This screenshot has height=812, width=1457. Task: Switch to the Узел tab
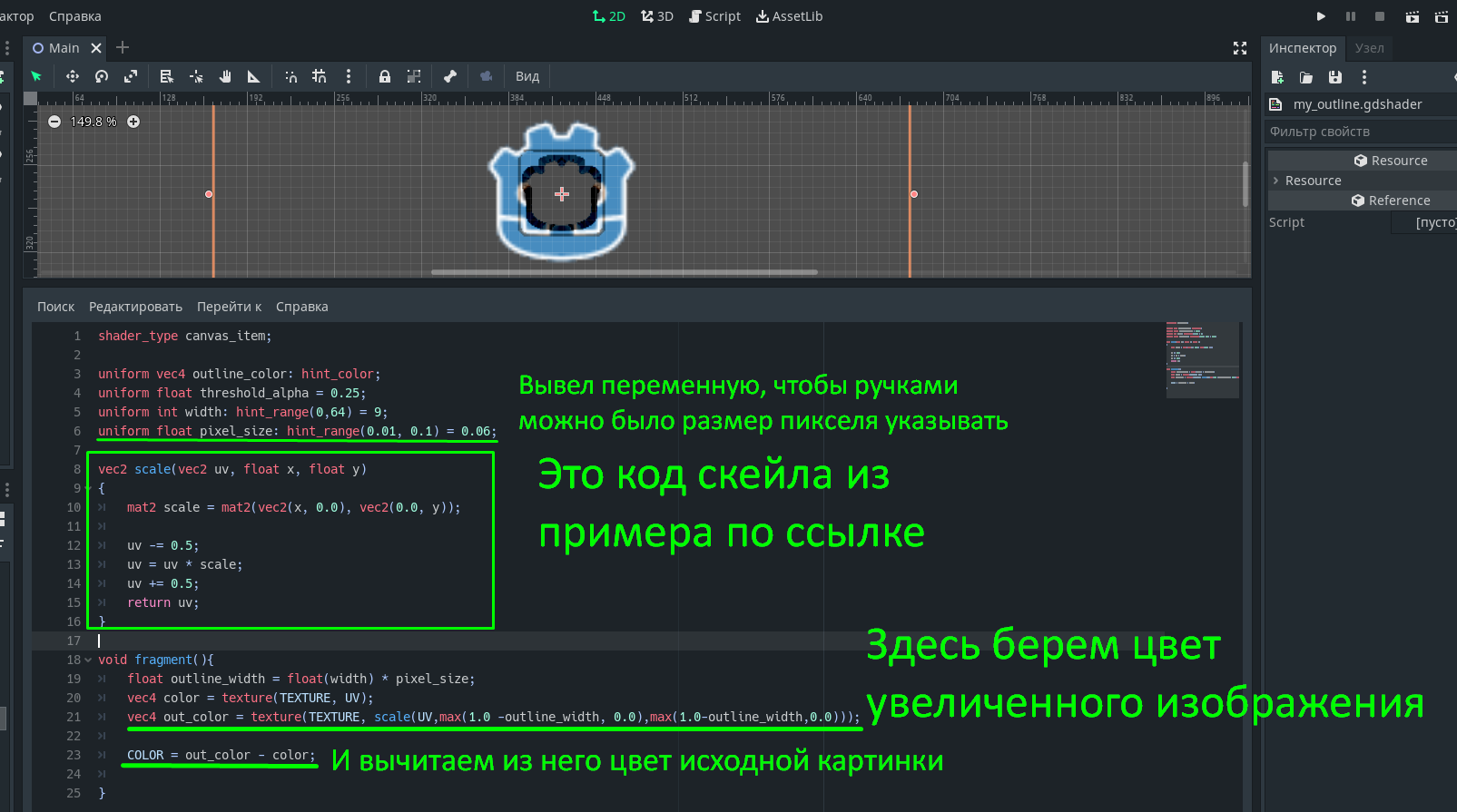pyautogui.click(x=1369, y=48)
